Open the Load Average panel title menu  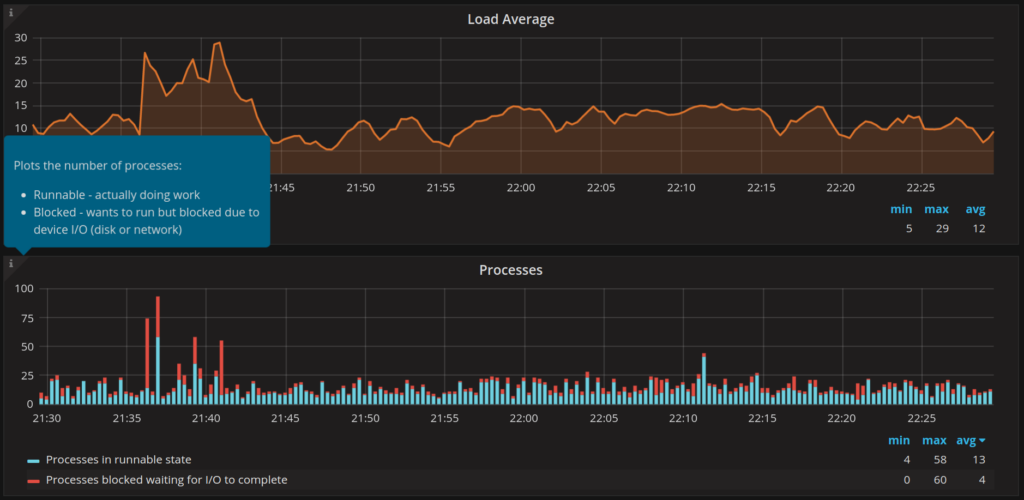pyautogui.click(x=511, y=20)
